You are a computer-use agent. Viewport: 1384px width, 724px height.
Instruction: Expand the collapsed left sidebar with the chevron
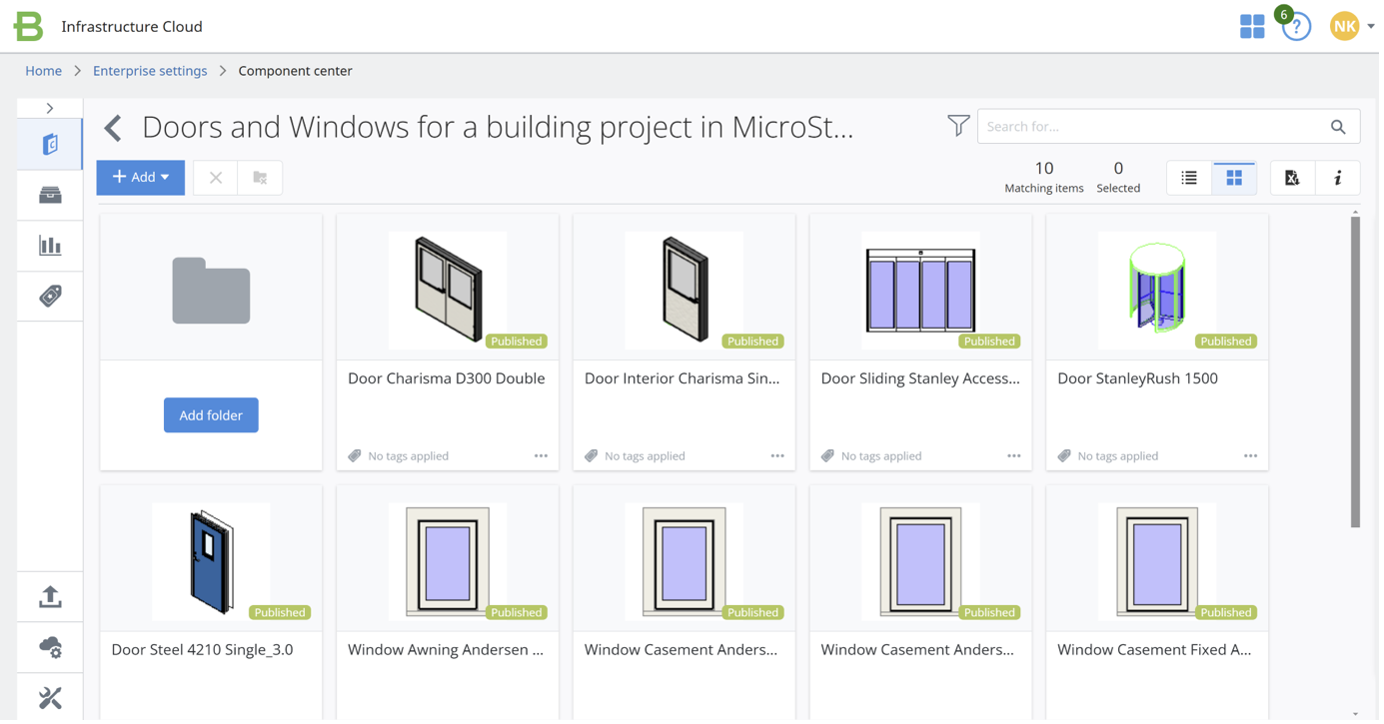(x=49, y=107)
